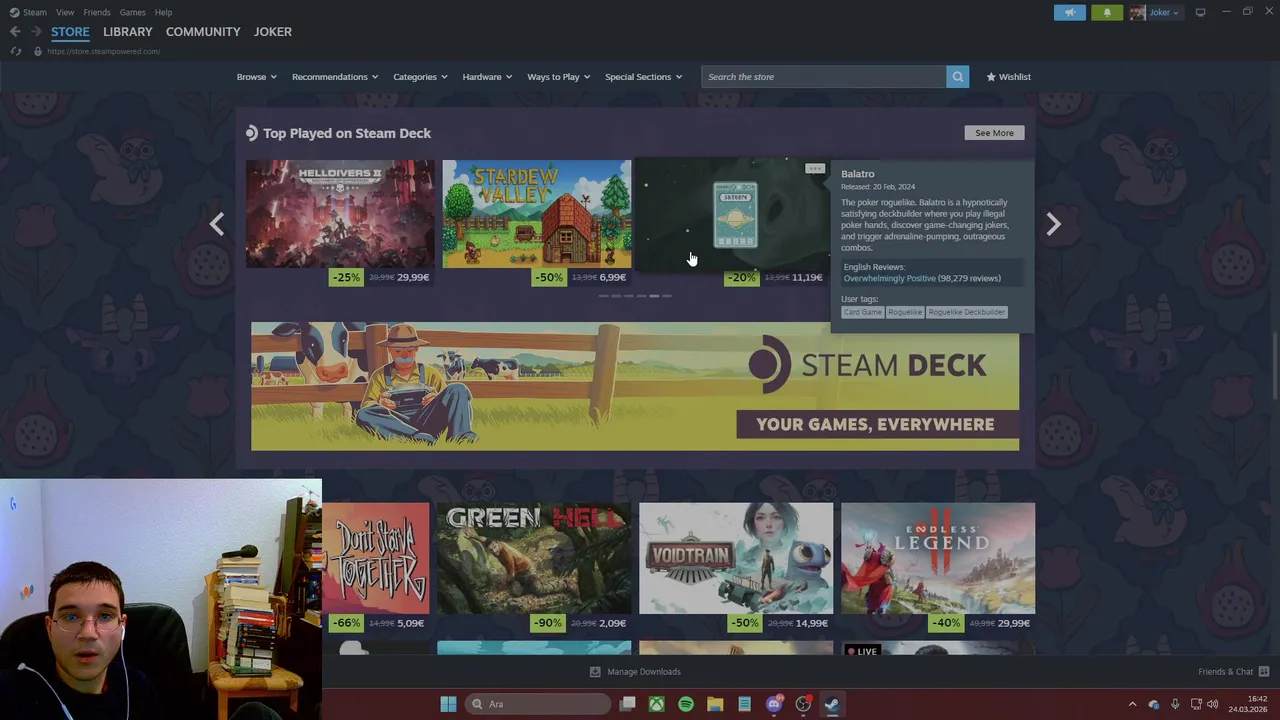Click the Joker profile avatar
This screenshot has height=720, width=1280.
[x=1137, y=12]
